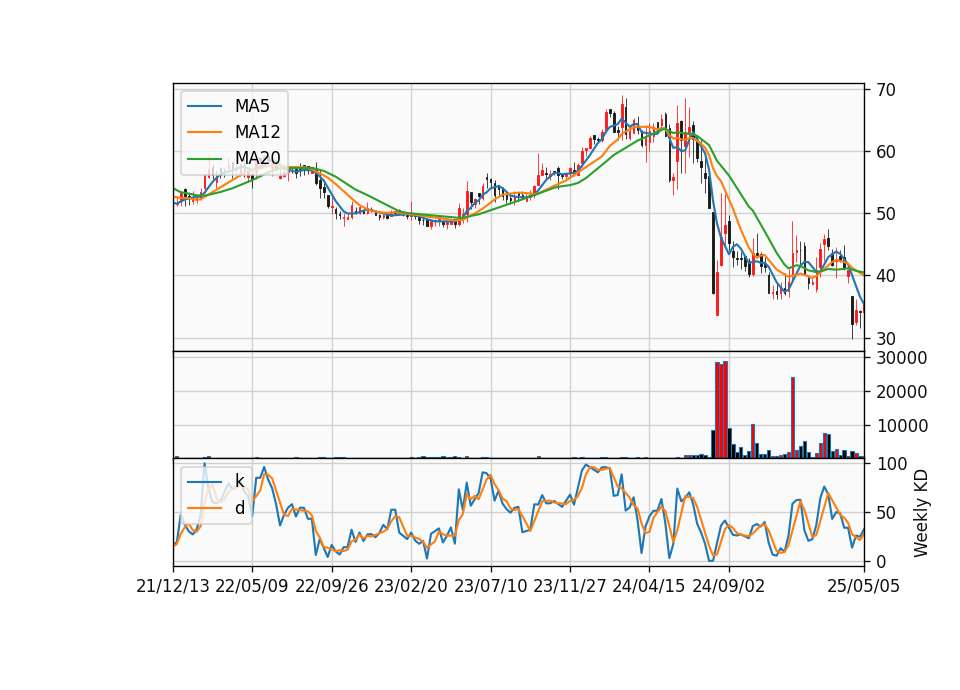
Task: Click the 21/12/13 date tick label
Action: coord(173,586)
